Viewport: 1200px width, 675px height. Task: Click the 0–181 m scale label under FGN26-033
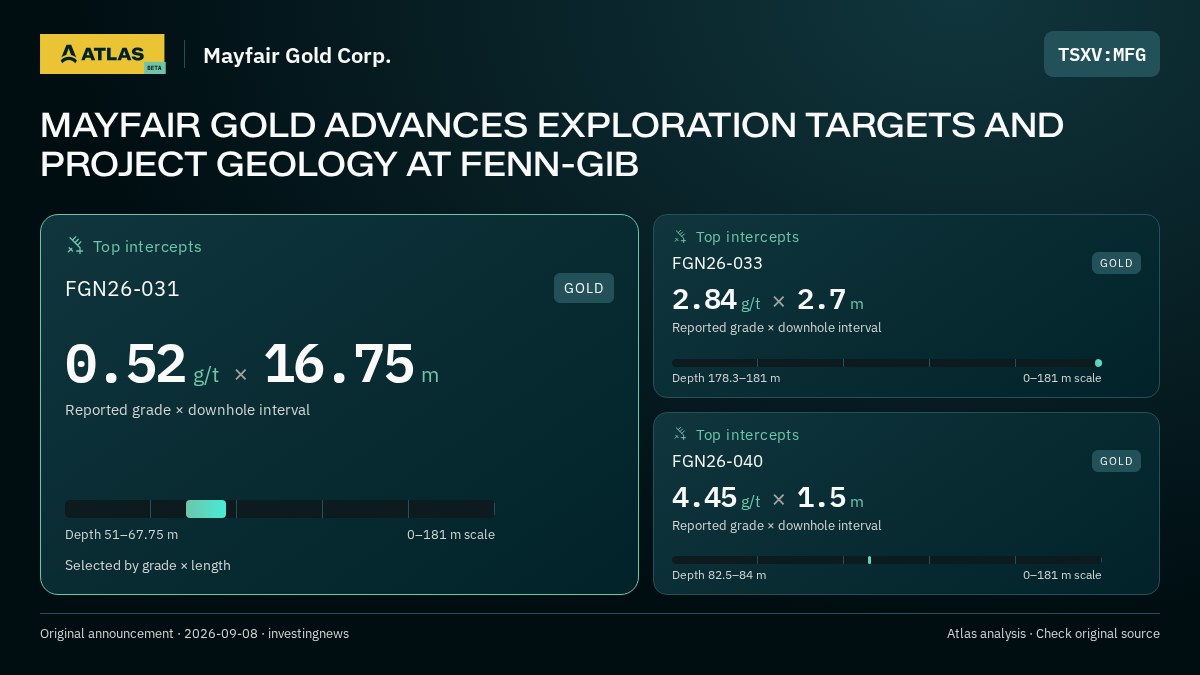tap(1062, 378)
